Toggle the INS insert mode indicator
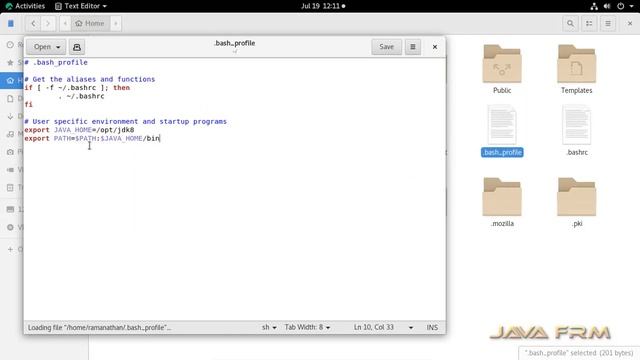This screenshot has height=360, width=640. [x=432, y=327]
